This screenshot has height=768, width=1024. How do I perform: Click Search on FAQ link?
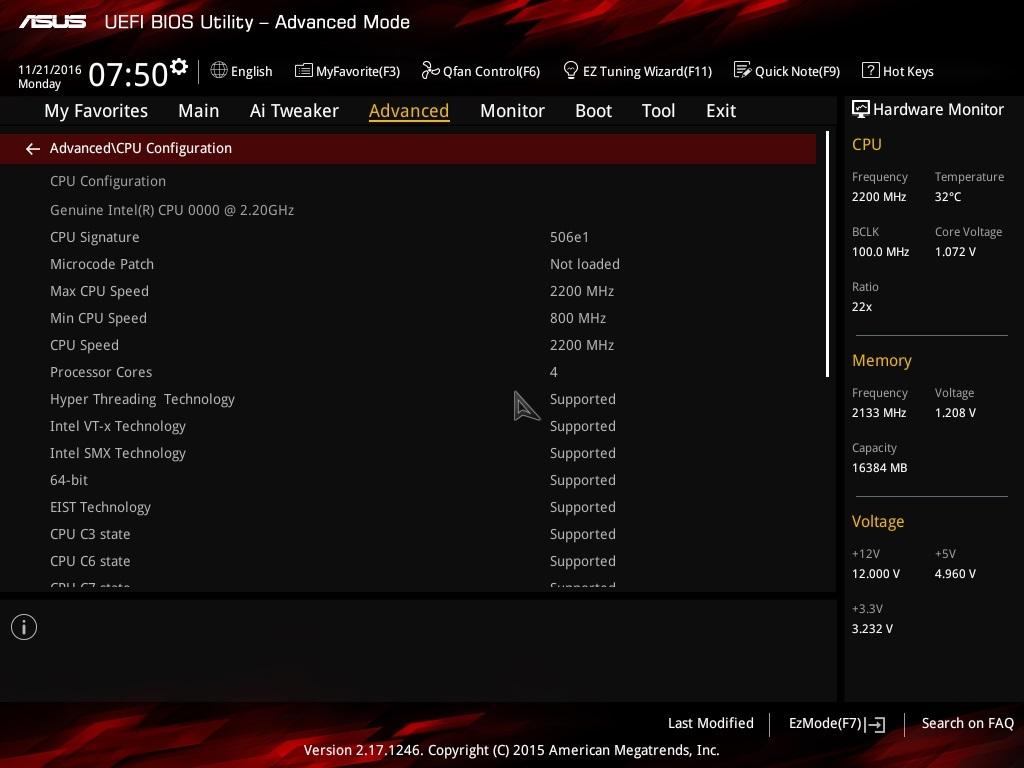[967, 723]
